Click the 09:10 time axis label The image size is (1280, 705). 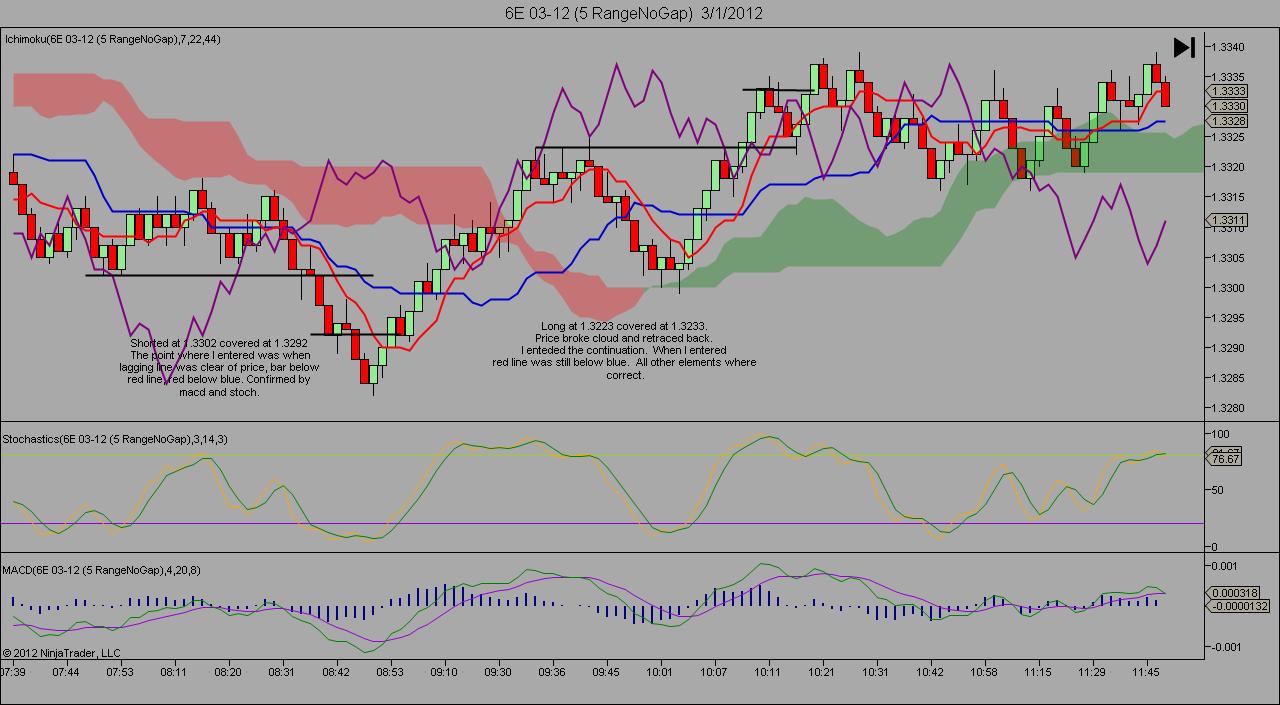(444, 673)
